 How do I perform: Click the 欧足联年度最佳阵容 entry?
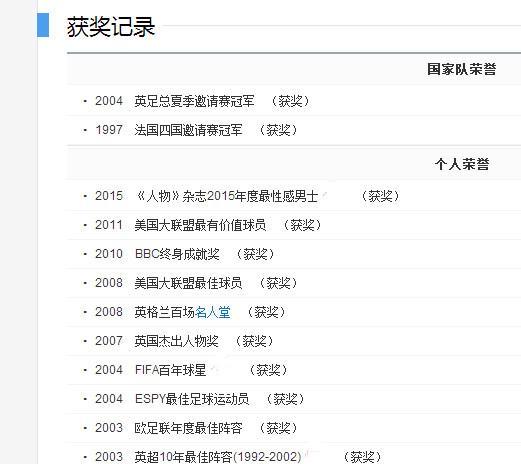pos(188,428)
